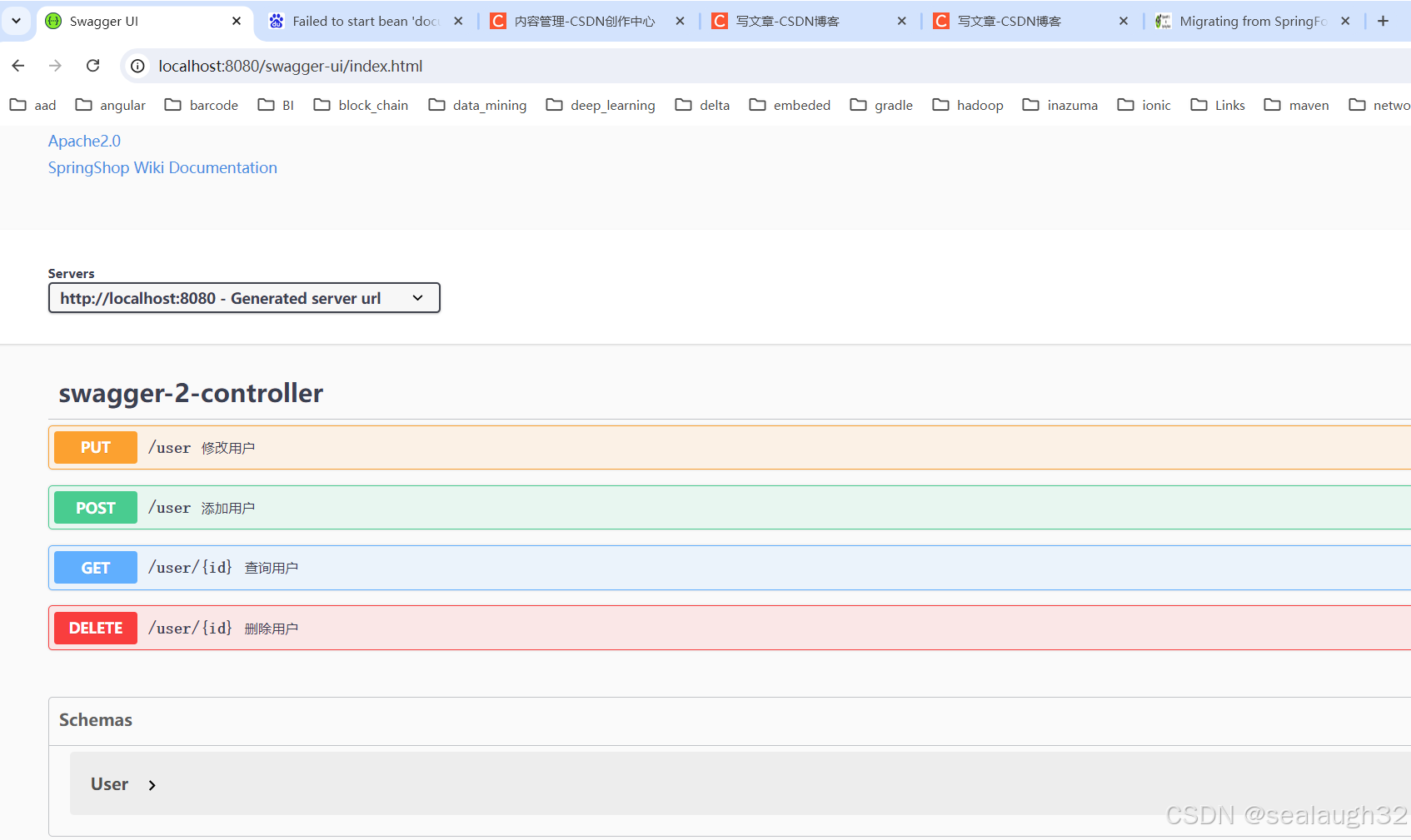Screen dimensions: 1411x840
Task: Open the gradle bookmark folder
Action: pyautogui.click(x=881, y=105)
